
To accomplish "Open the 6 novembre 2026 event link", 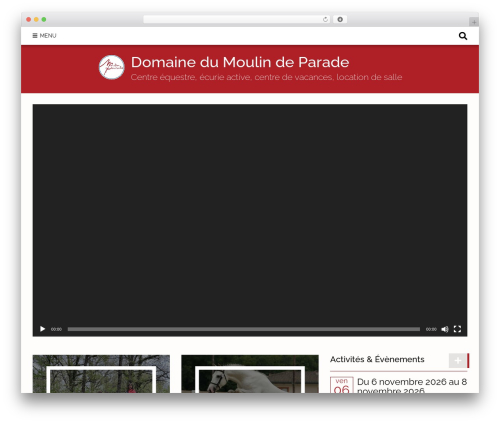I will tap(412, 385).
